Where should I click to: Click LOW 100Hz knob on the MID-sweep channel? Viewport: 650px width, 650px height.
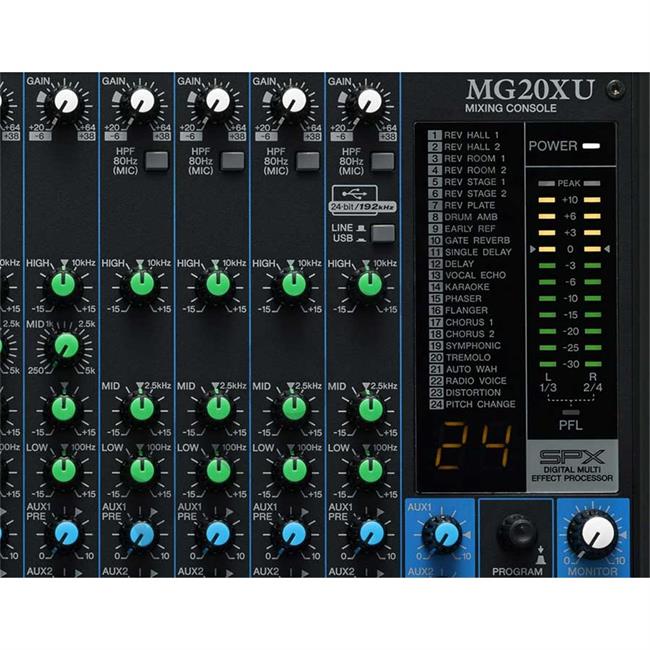pyautogui.click(x=63, y=470)
